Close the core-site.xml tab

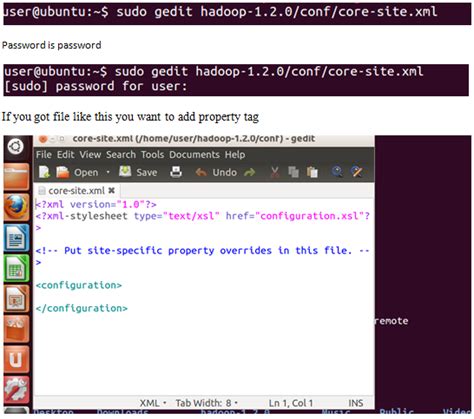click(112, 191)
